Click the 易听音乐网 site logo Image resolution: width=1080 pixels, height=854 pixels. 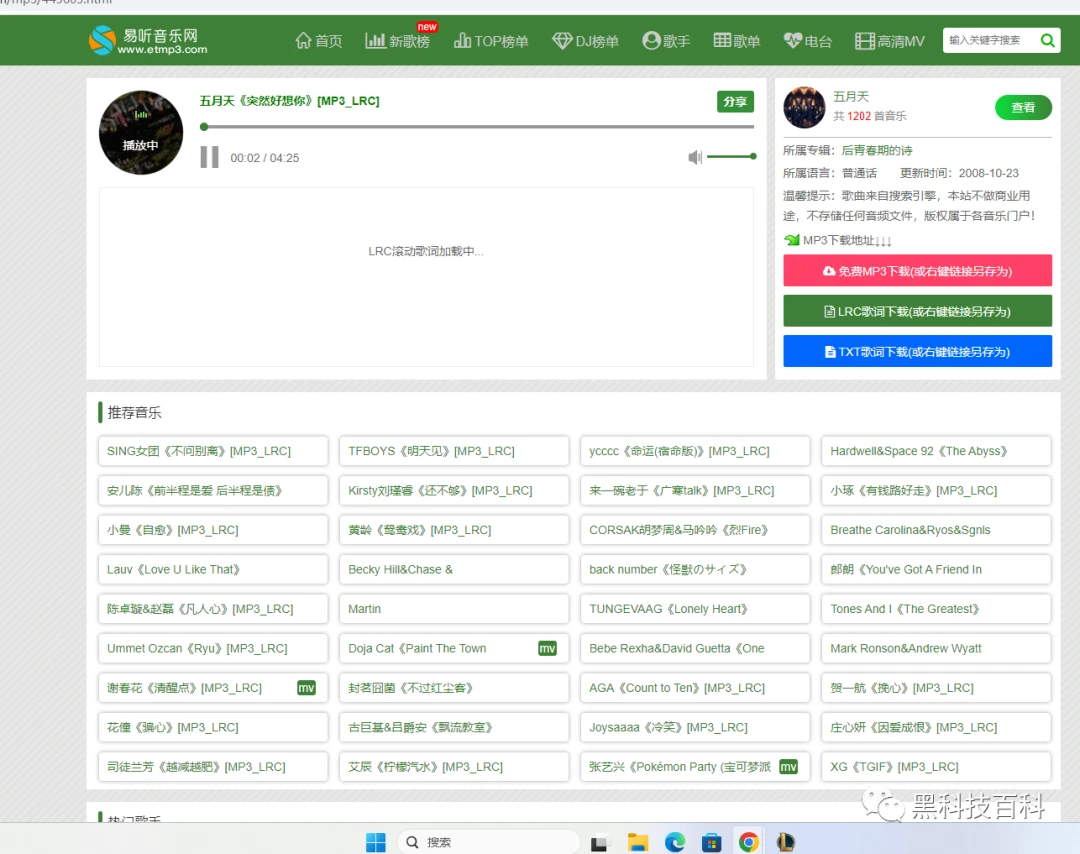click(148, 40)
